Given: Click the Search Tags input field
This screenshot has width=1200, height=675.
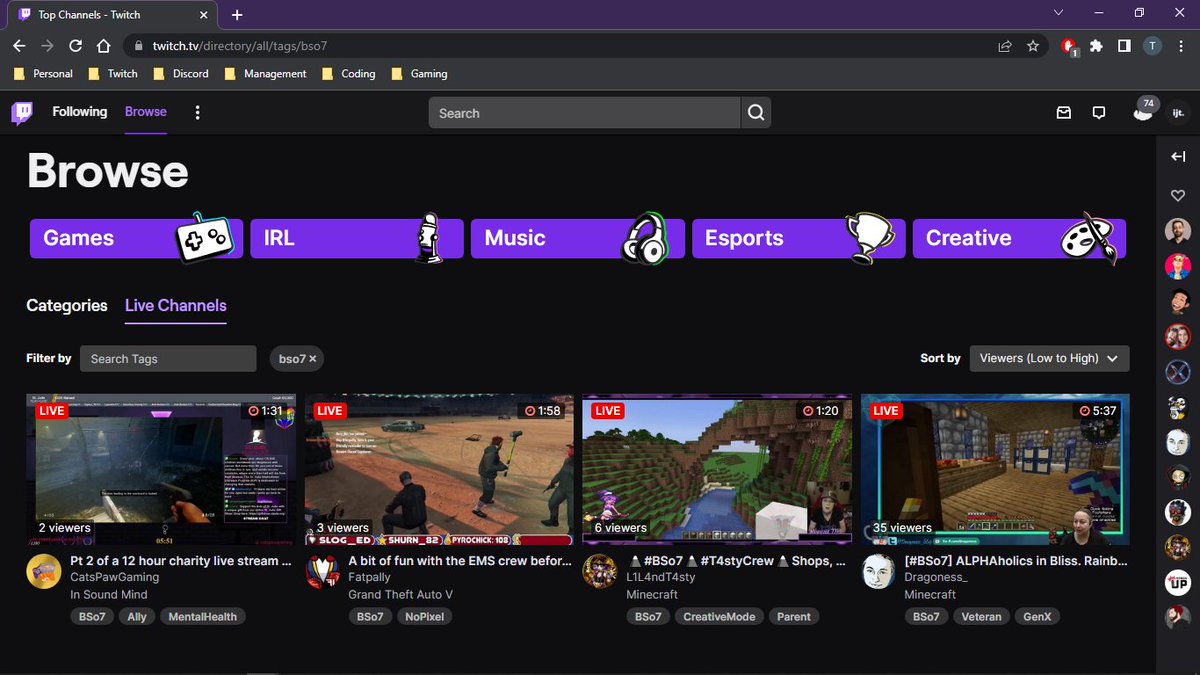Looking at the screenshot, I should (168, 358).
